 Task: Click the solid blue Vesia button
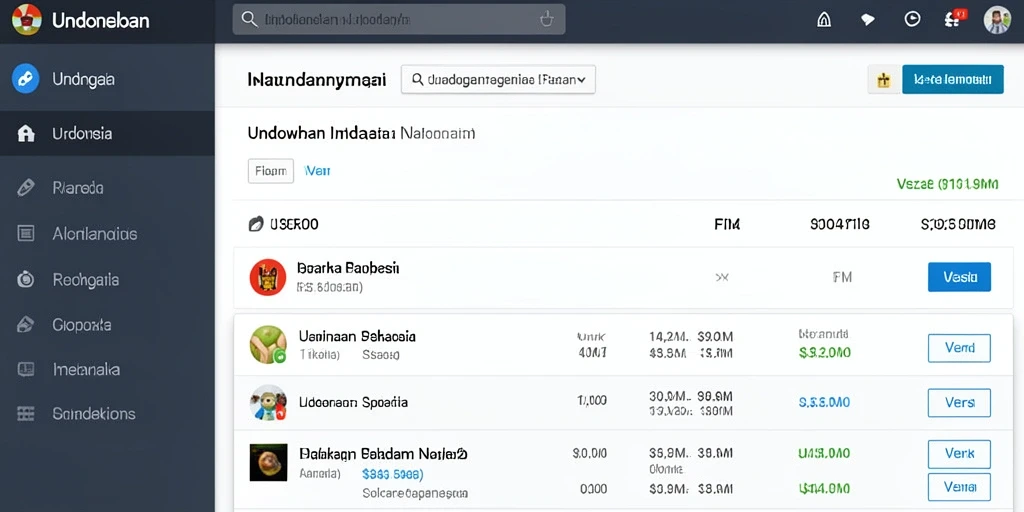coord(959,277)
